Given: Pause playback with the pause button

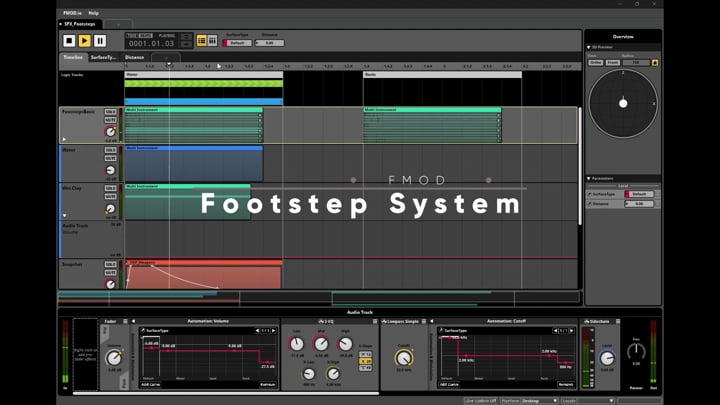Looking at the screenshot, I should pyautogui.click(x=100, y=41).
